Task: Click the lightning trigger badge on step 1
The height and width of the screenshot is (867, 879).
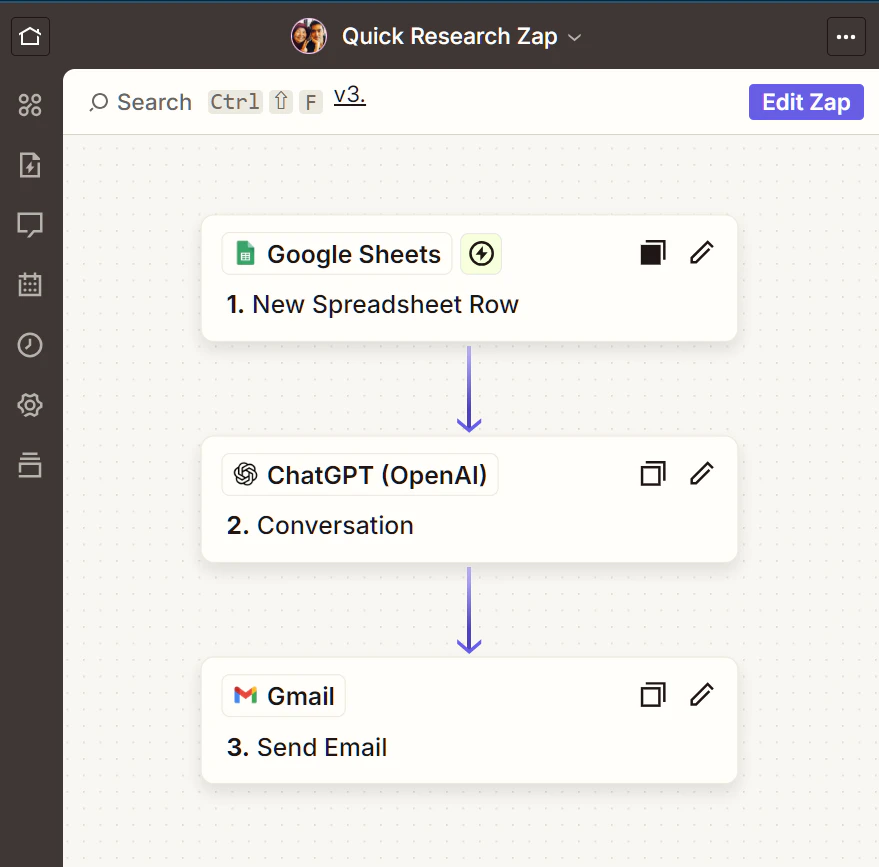Action: [x=481, y=254]
